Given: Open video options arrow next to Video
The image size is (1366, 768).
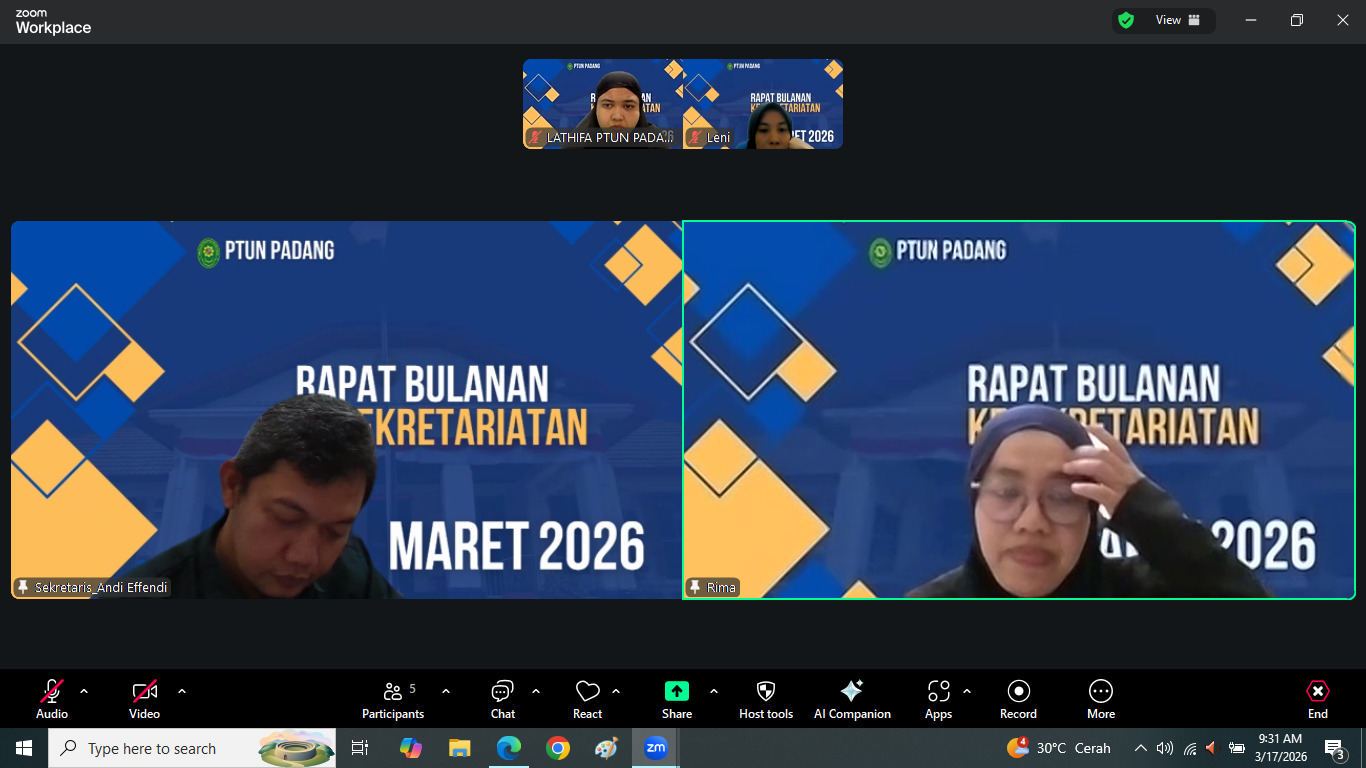Looking at the screenshot, I should (x=182, y=691).
